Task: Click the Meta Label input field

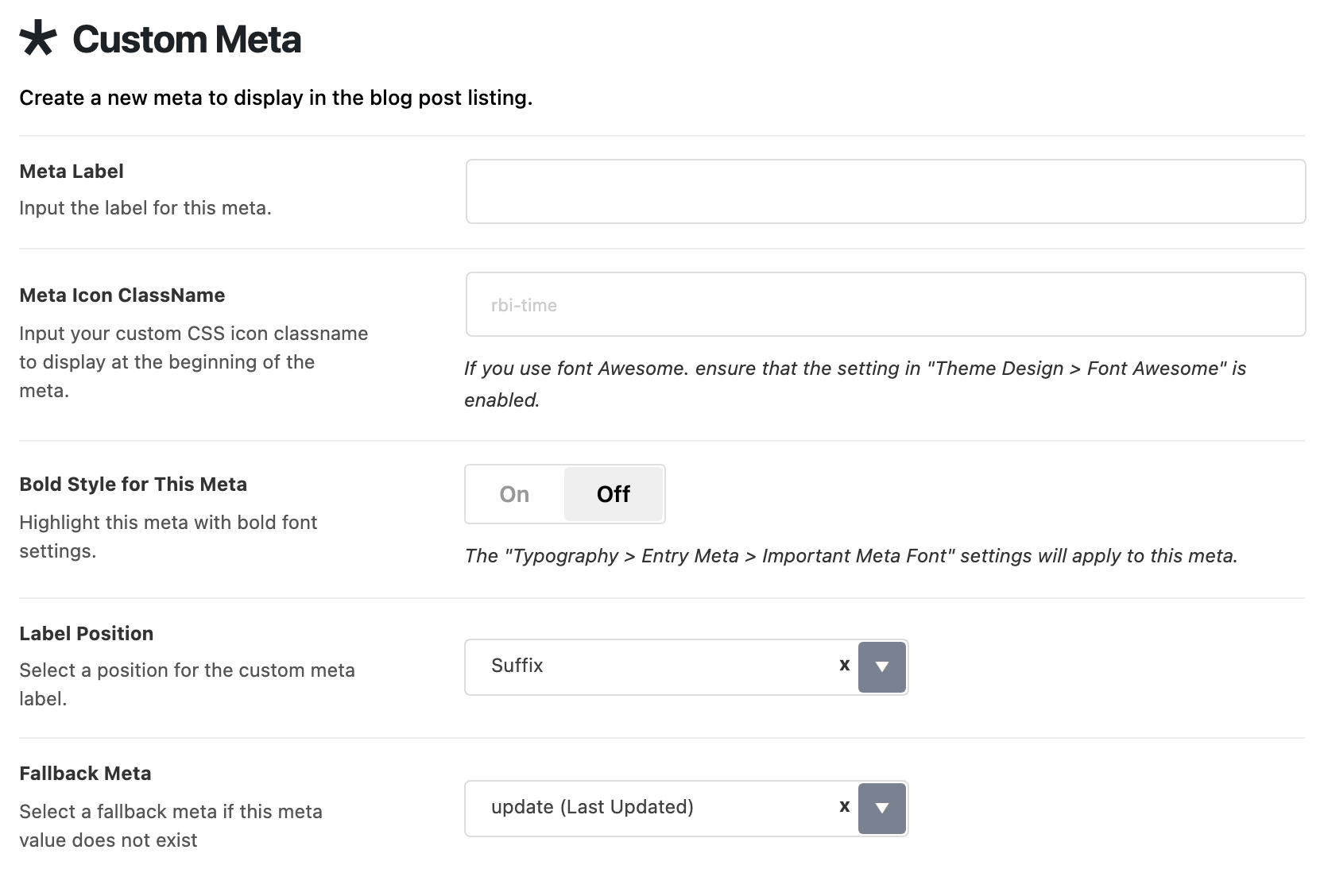Action: pos(885,191)
